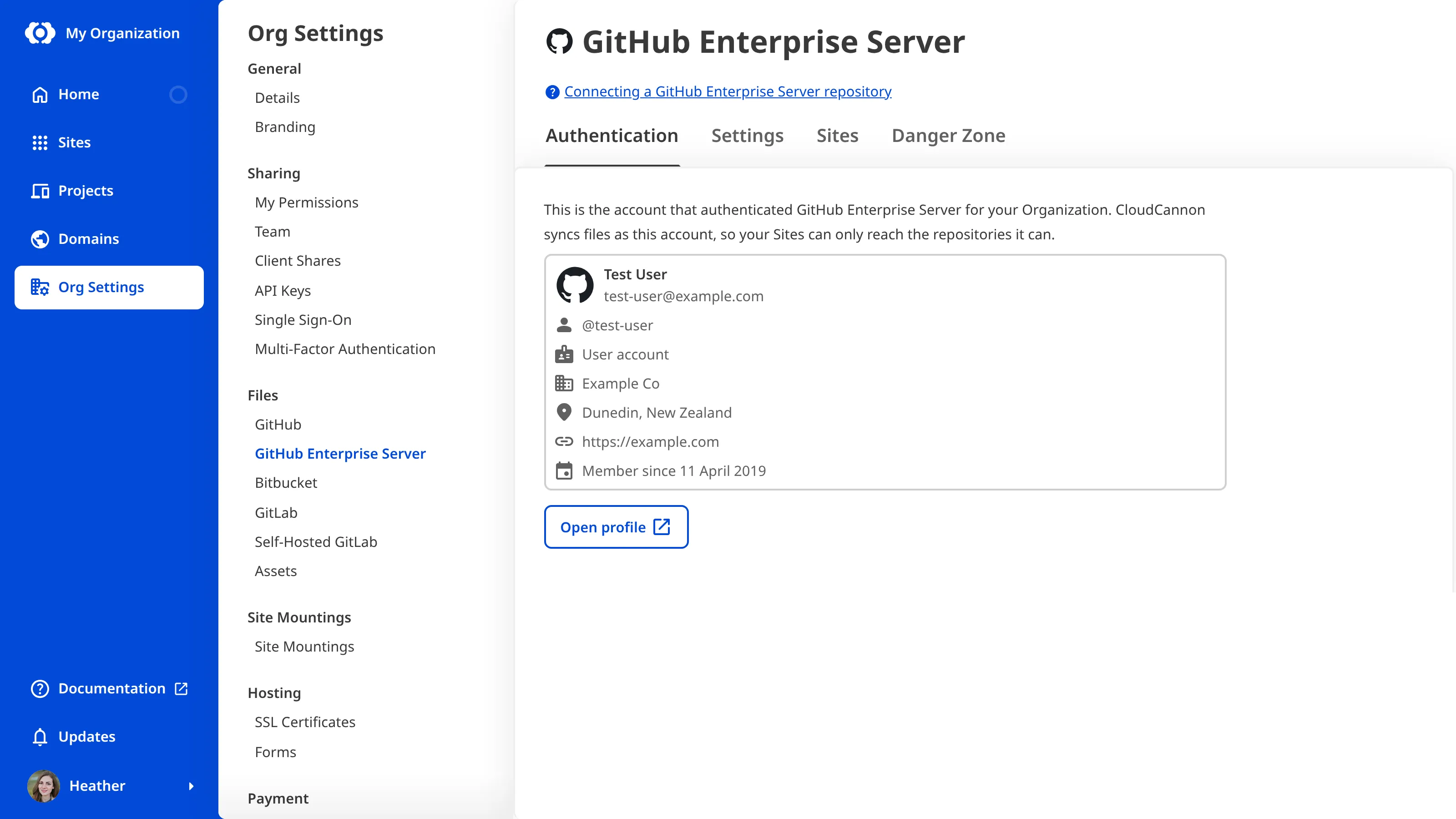1456x819 pixels.
Task: Open the Sites tab
Action: [x=837, y=136]
